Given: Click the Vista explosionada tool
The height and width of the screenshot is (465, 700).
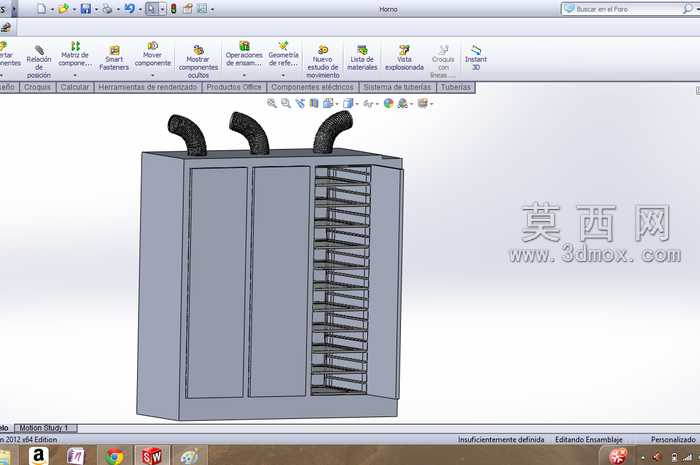Looking at the screenshot, I should [x=404, y=58].
